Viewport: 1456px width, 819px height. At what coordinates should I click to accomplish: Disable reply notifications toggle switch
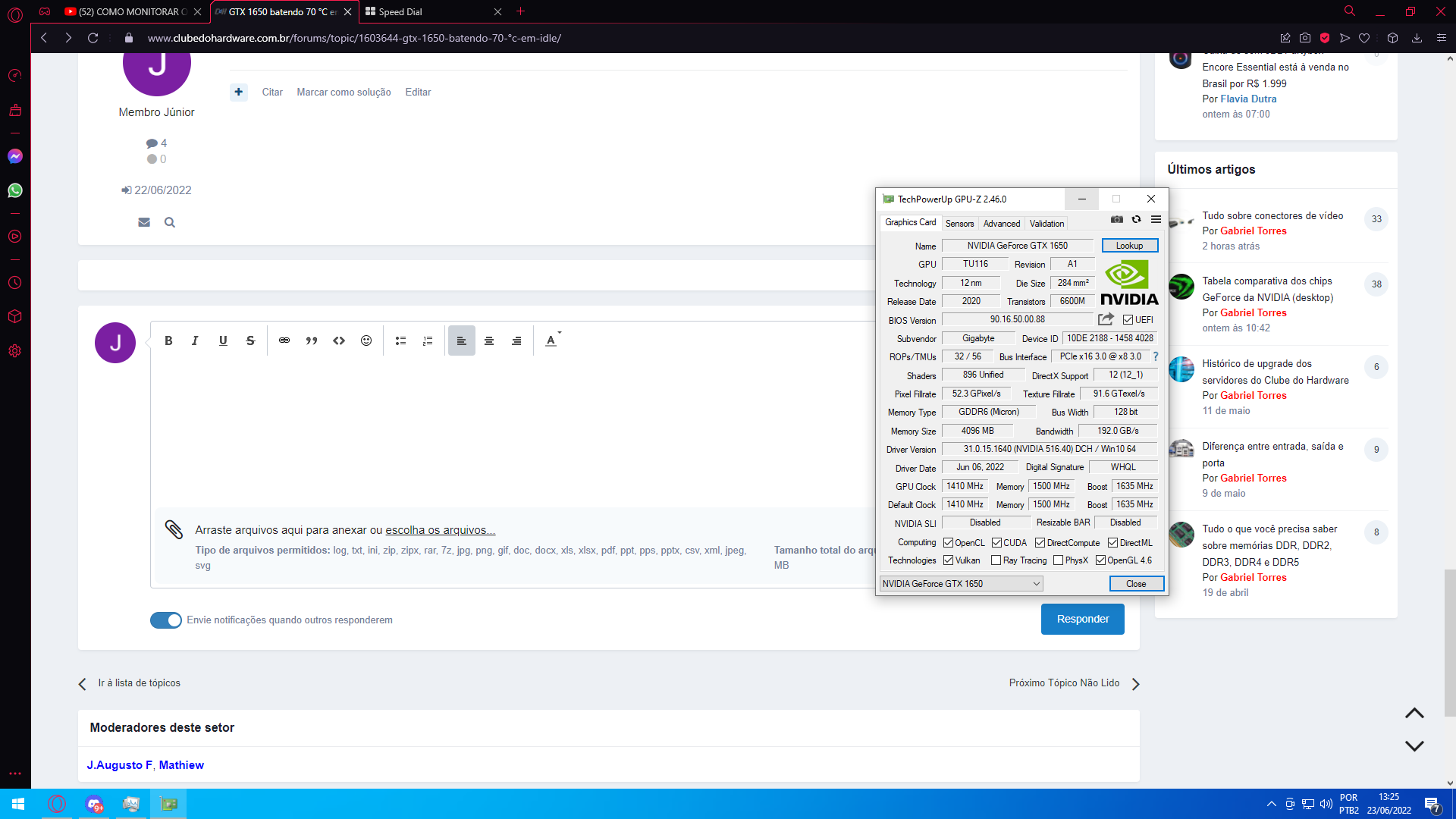pyautogui.click(x=166, y=620)
